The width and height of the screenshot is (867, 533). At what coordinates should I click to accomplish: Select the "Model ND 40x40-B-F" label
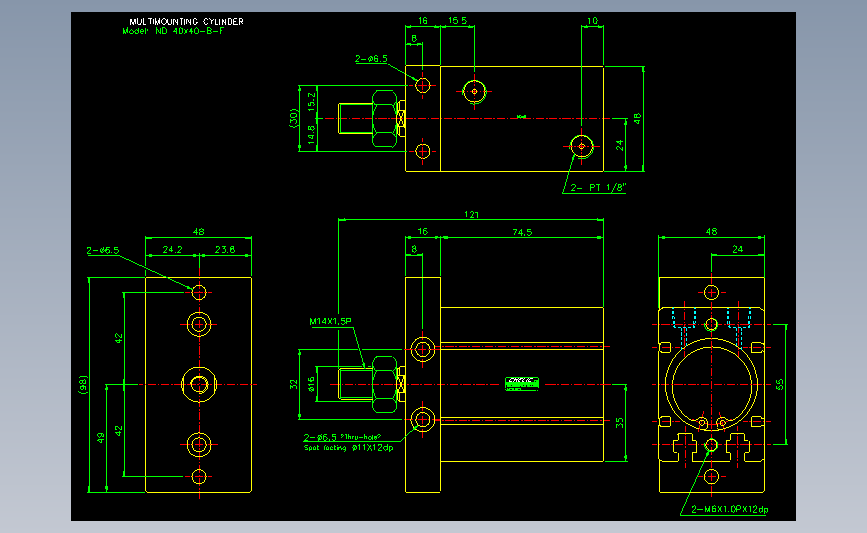[x=173, y=31]
